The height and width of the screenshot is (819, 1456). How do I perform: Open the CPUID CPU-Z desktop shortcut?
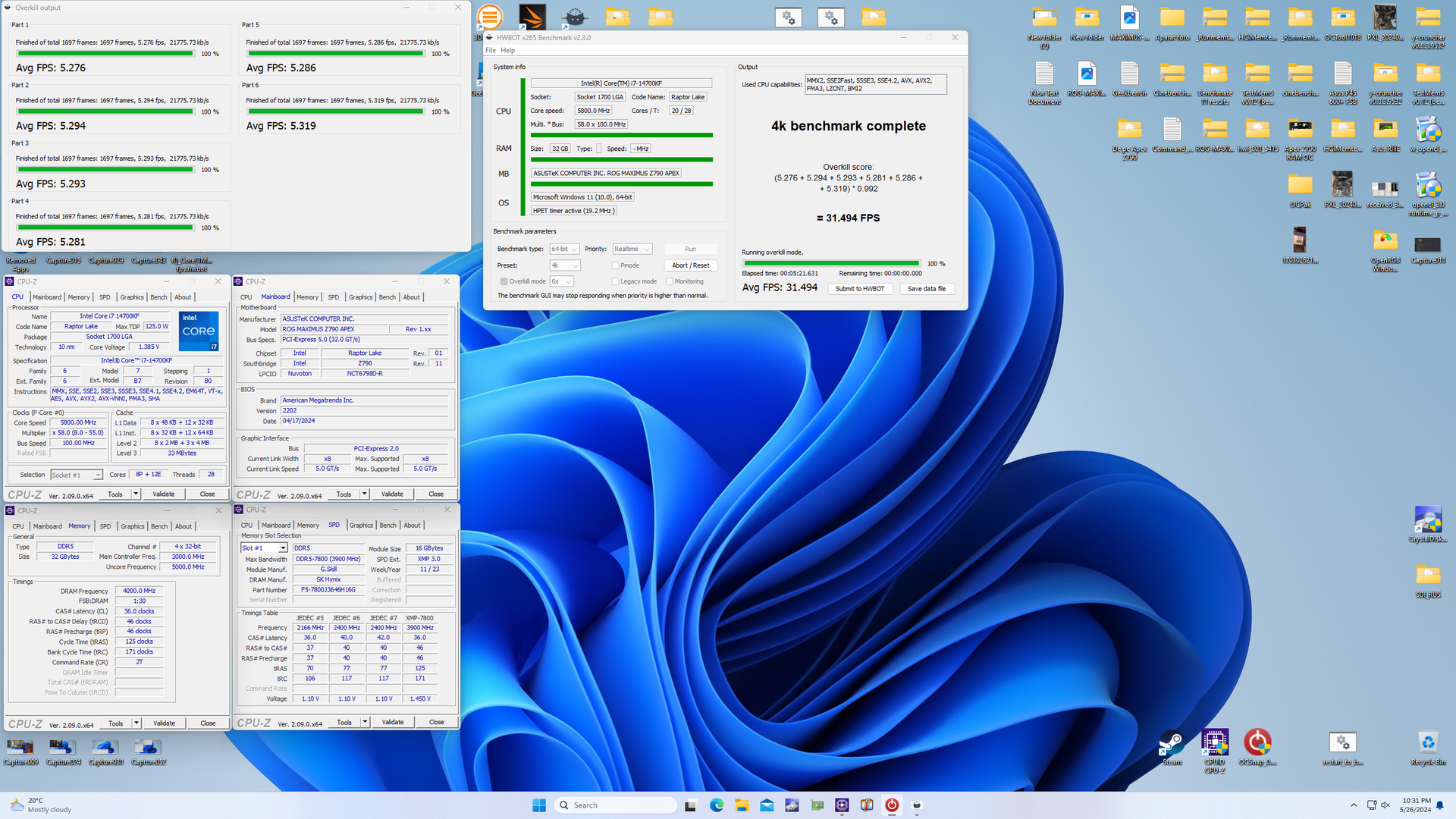coord(1214,750)
